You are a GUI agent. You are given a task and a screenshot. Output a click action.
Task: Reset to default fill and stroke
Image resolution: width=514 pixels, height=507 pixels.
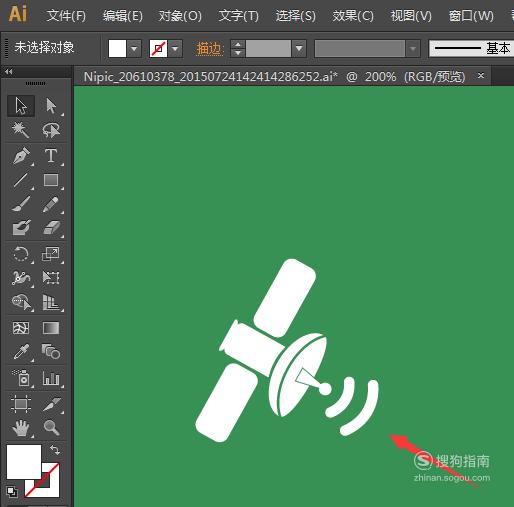coord(12,491)
